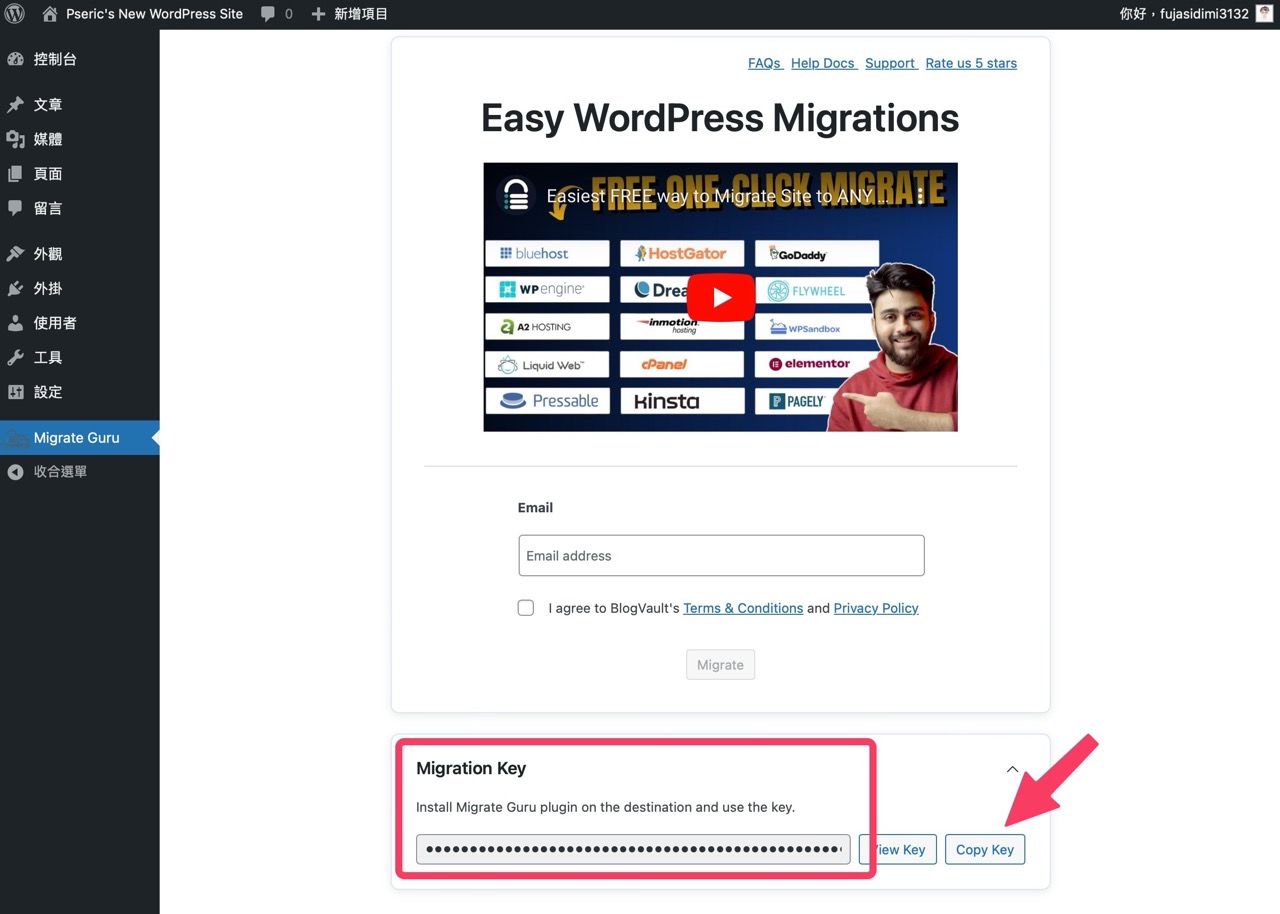Click the Migrate button
Screen dimensions: 1280x914
(x=720, y=665)
